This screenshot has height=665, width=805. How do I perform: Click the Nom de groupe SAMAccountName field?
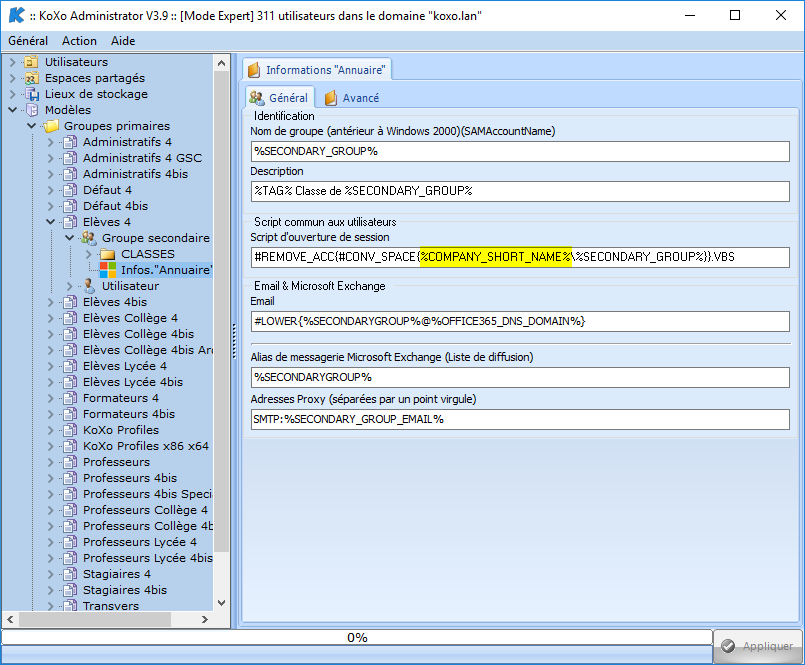[x=520, y=151]
